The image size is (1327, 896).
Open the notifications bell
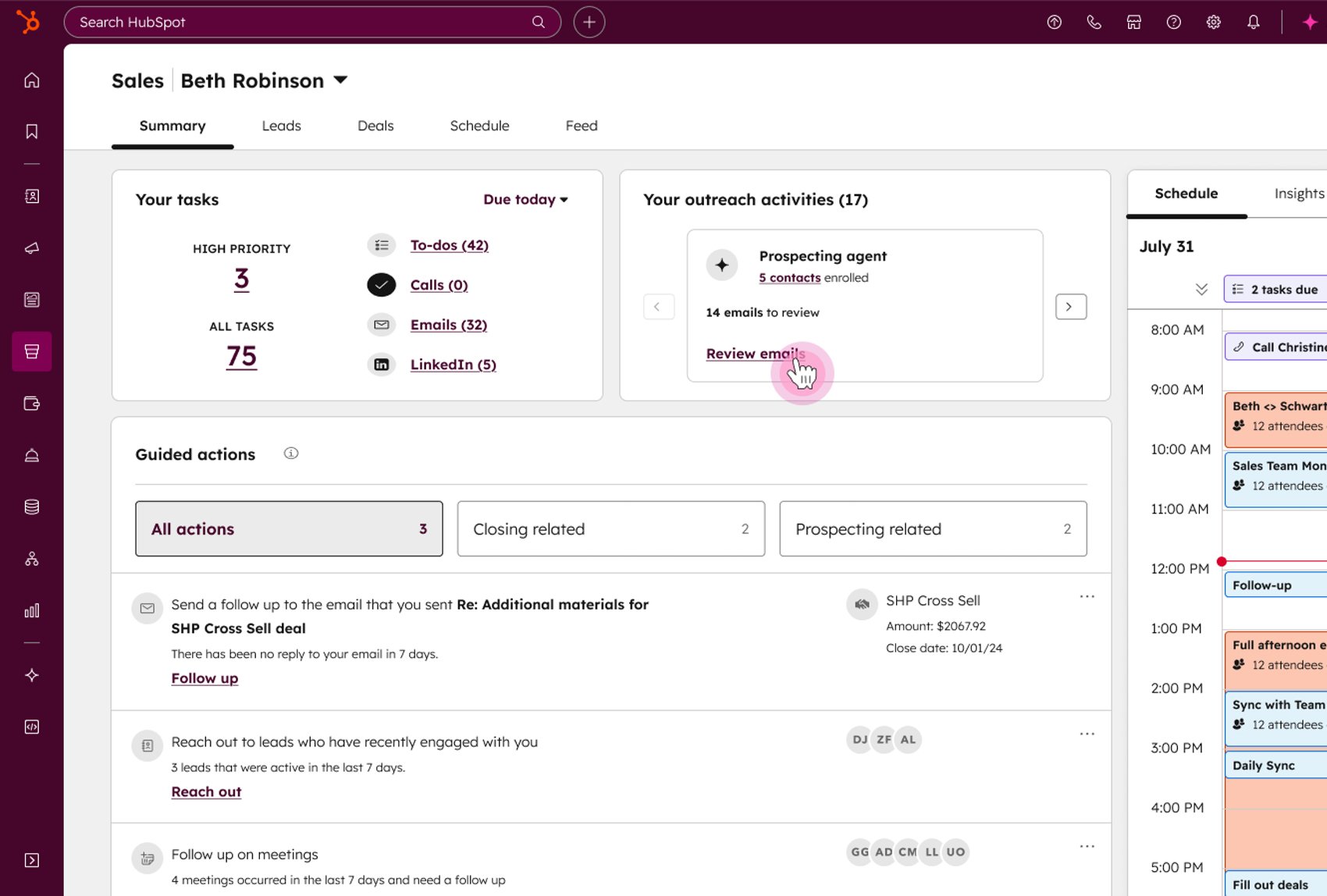point(1253,23)
